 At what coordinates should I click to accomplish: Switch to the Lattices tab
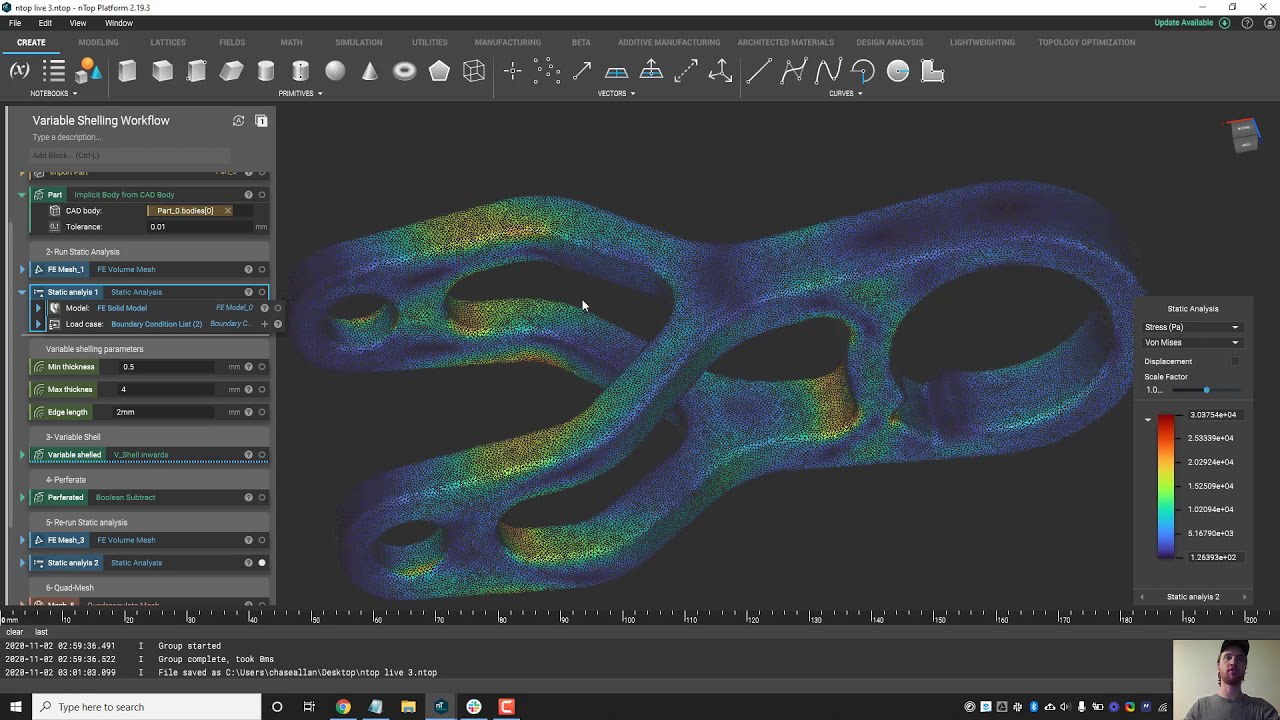tap(168, 42)
